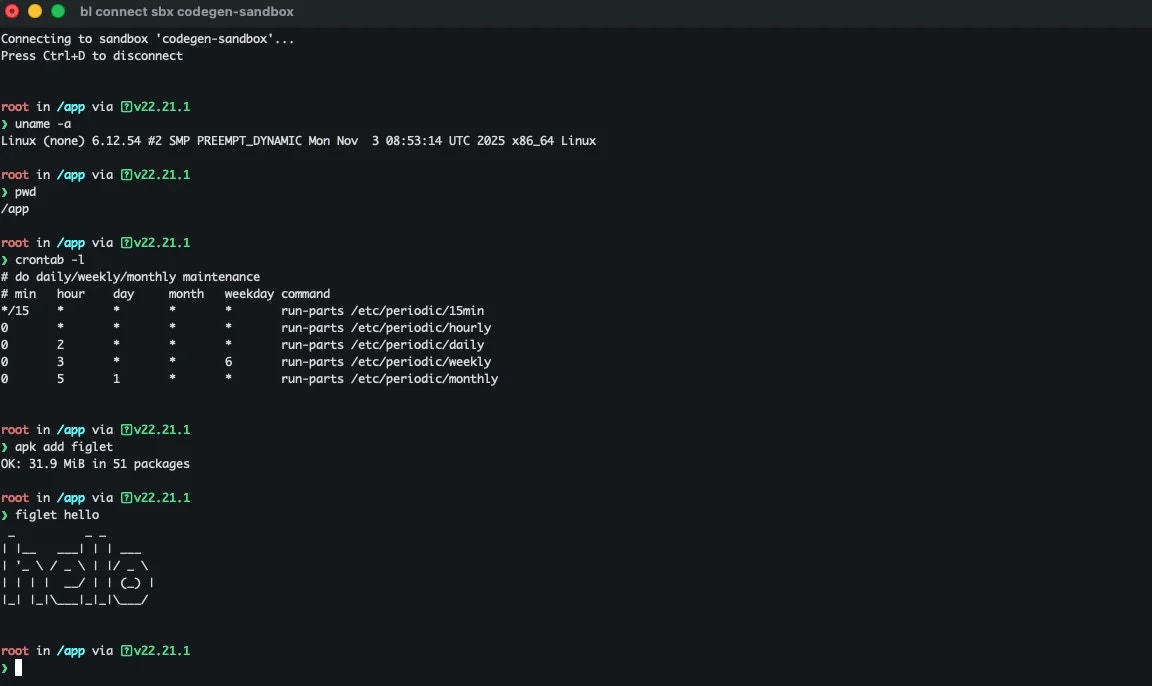Image resolution: width=1152 pixels, height=686 pixels.
Task: Click the red close traffic light
Action: pos(14,13)
